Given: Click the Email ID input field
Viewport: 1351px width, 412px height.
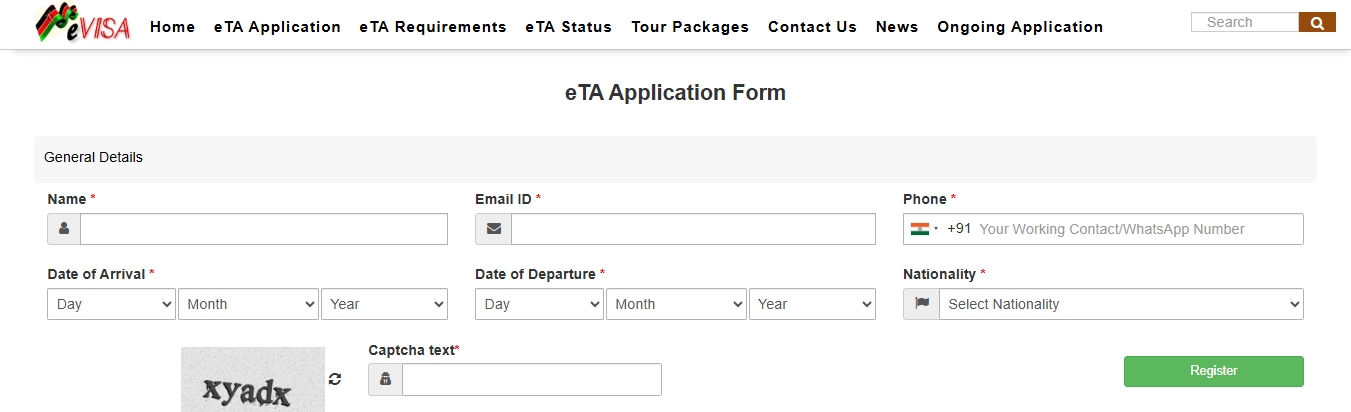Looking at the screenshot, I should tap(693, 229).
